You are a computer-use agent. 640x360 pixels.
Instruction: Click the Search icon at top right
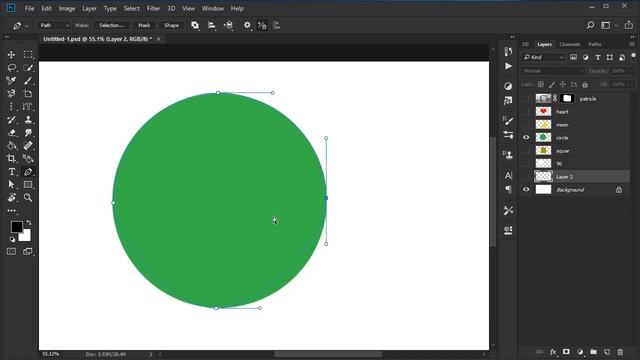coord(590,25)
